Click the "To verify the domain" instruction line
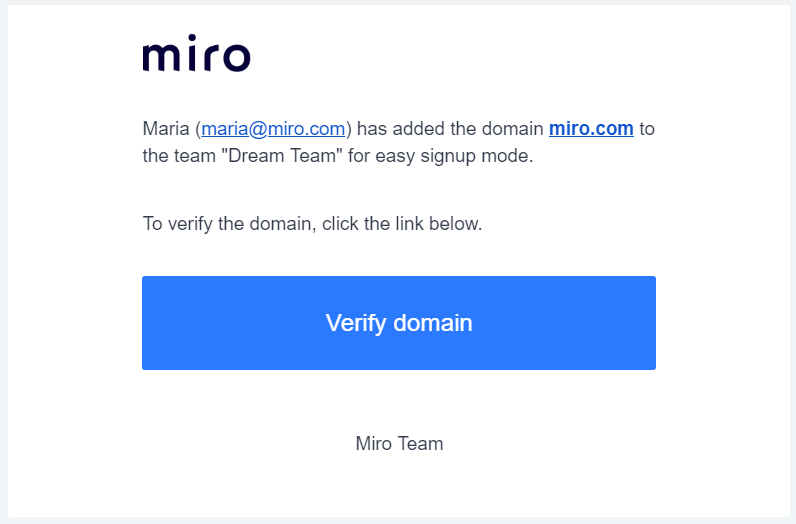The height and width of the screenshot is (524, 796). [x=312, y=224]
